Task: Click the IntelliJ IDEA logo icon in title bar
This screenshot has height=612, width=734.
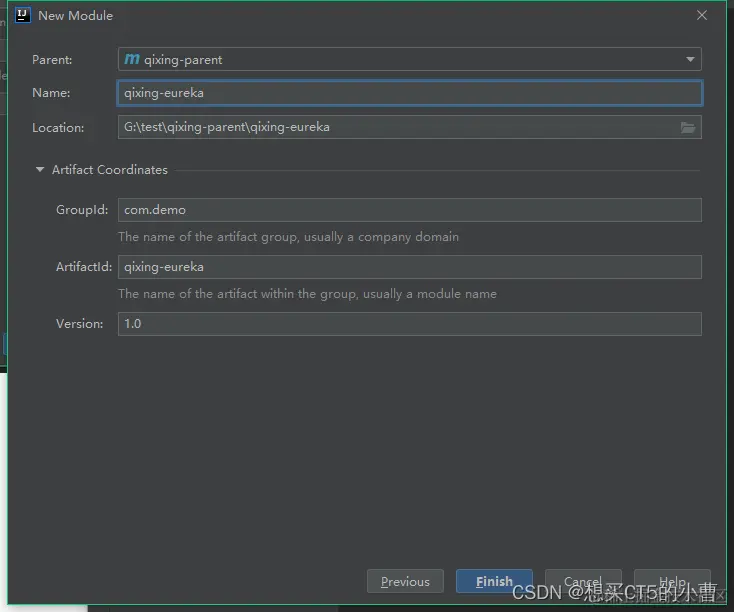Action: 22,15
